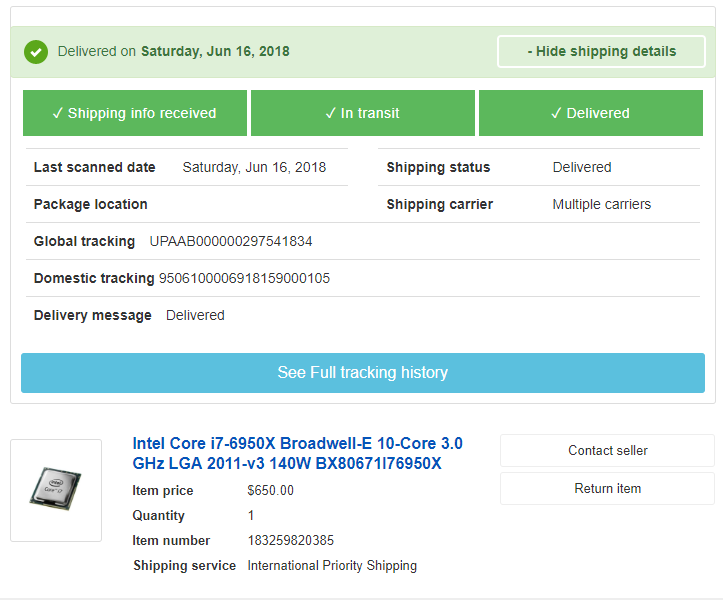This screenshot has height=610, width=723.
Task: Click the Delivered on Saturday, Jun 16 date
Action: pyautogui.click(x=215, y=51)
